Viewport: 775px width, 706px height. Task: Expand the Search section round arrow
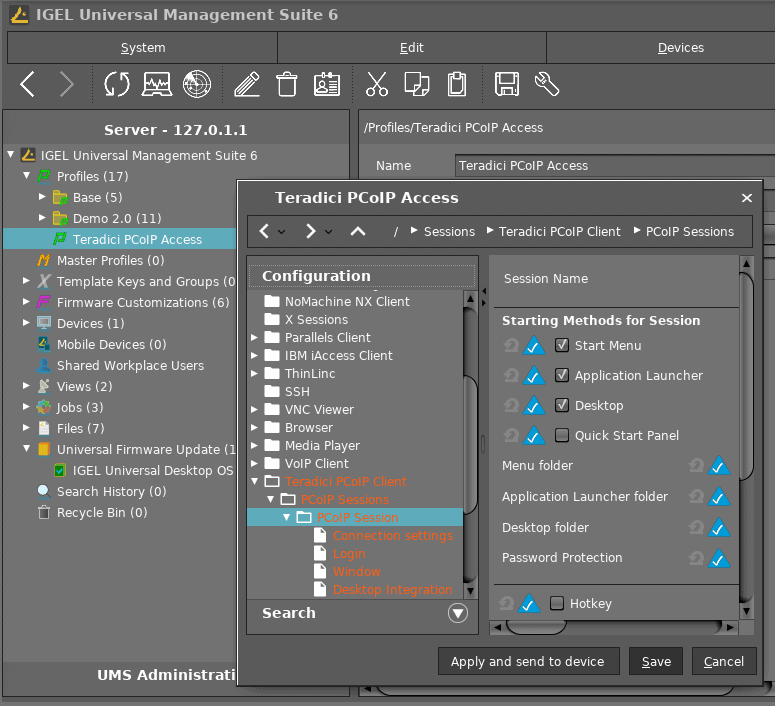pyautogui.click(x=458, y=614)
